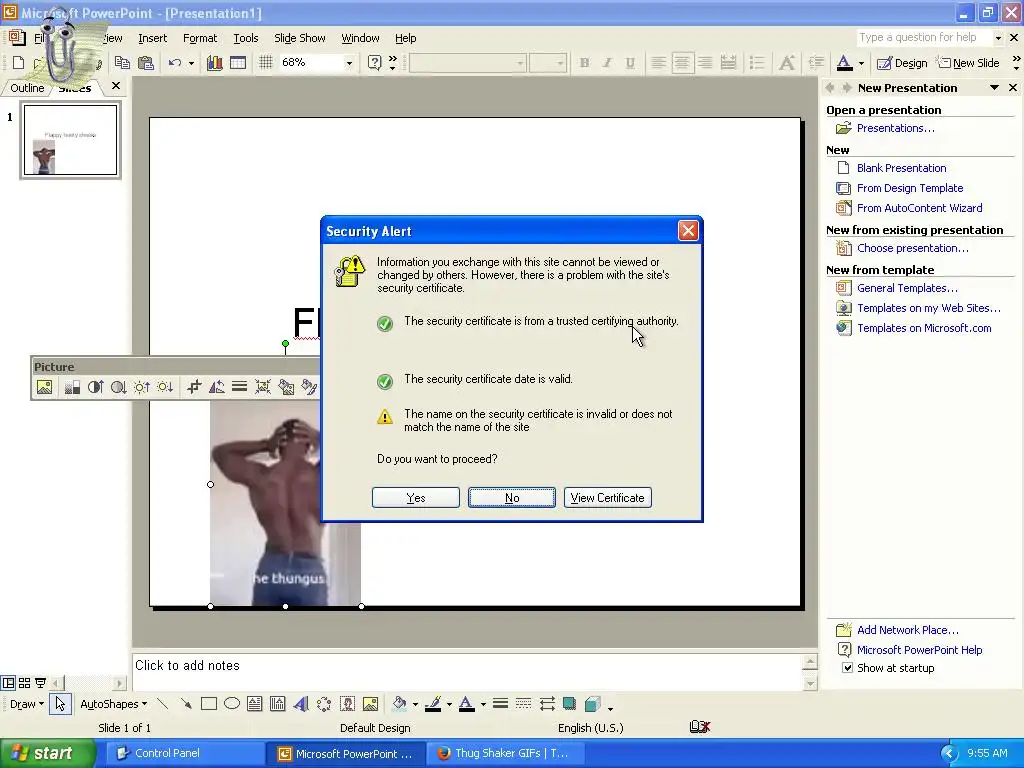Image resolution: width=1024 pixels, height=768 pixels.
Task: Open the Font Color dropdown arrow in Formatting toolbar
Action: point(861,63)
